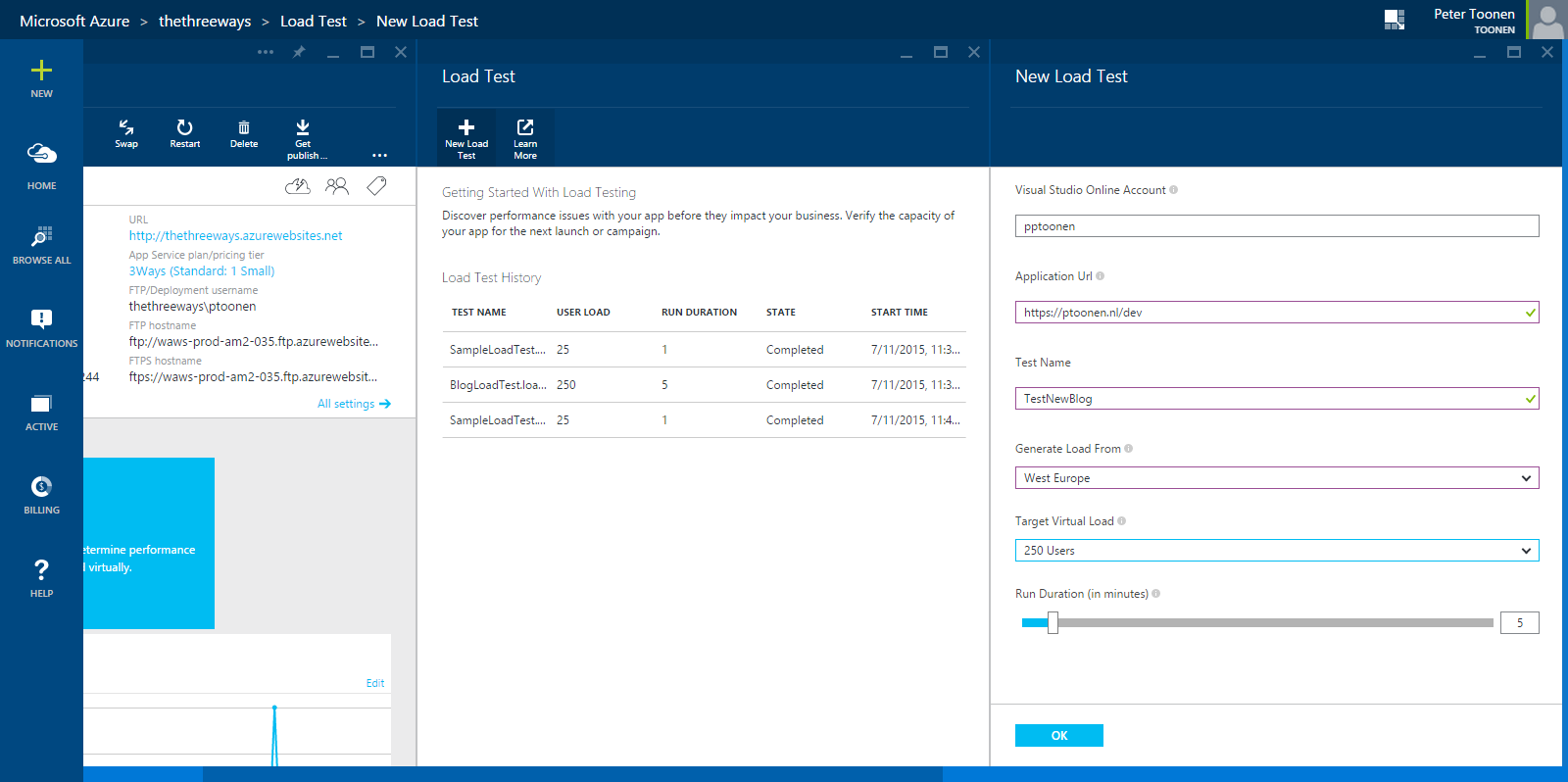Click the Application Url field

click(1277, 313)
